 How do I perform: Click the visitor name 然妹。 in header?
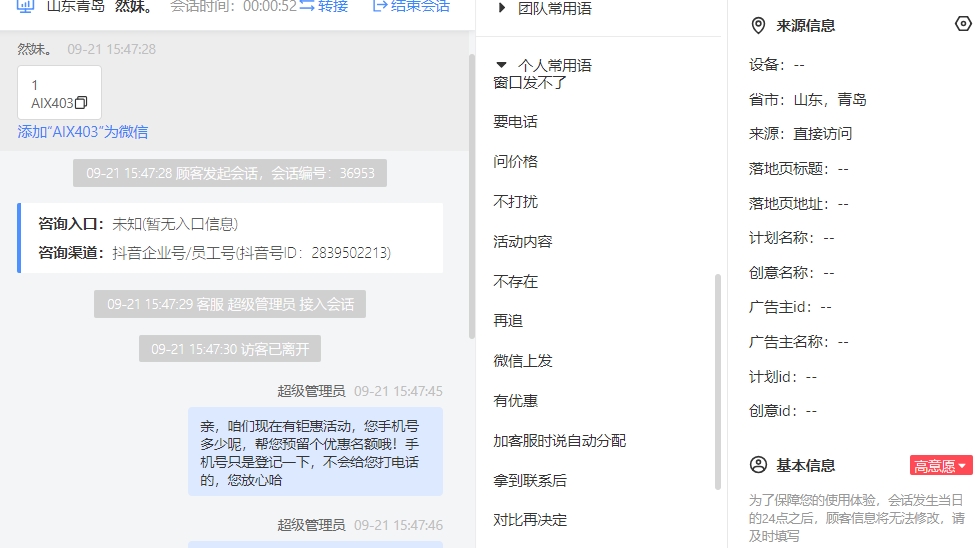coord(134,7)
